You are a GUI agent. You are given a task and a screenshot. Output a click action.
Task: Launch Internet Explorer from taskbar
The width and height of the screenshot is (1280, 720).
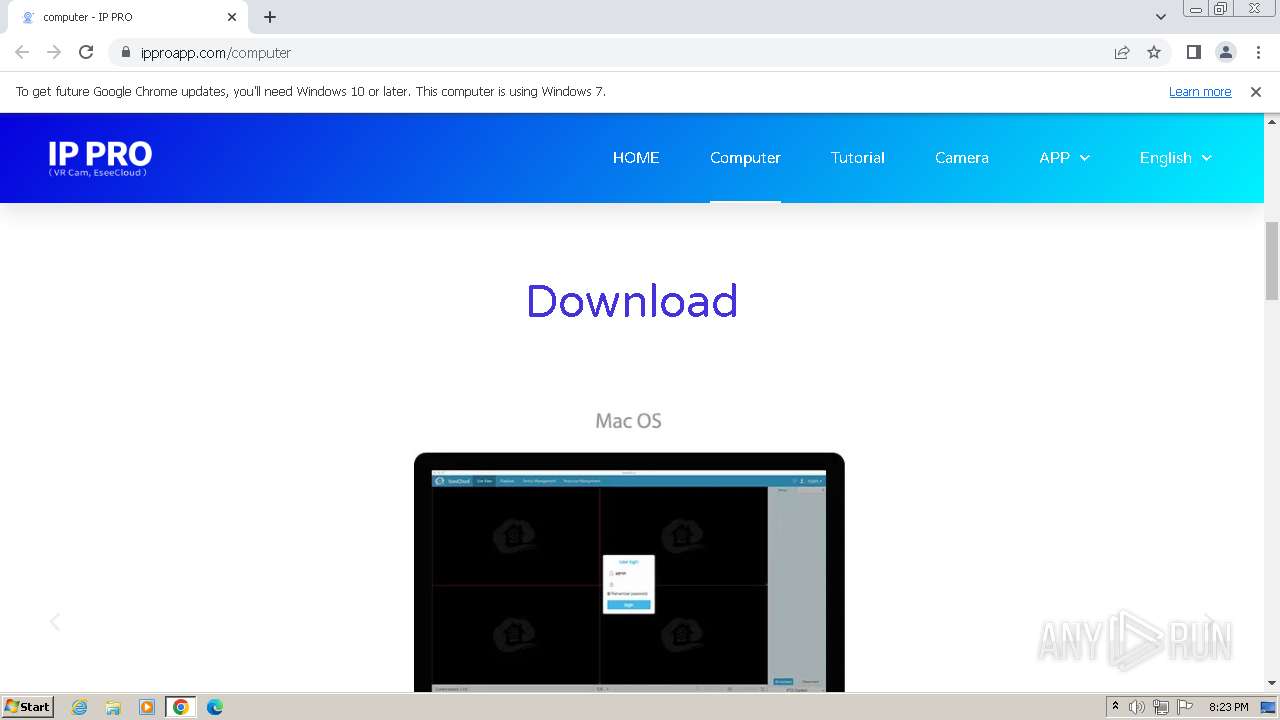80,707
